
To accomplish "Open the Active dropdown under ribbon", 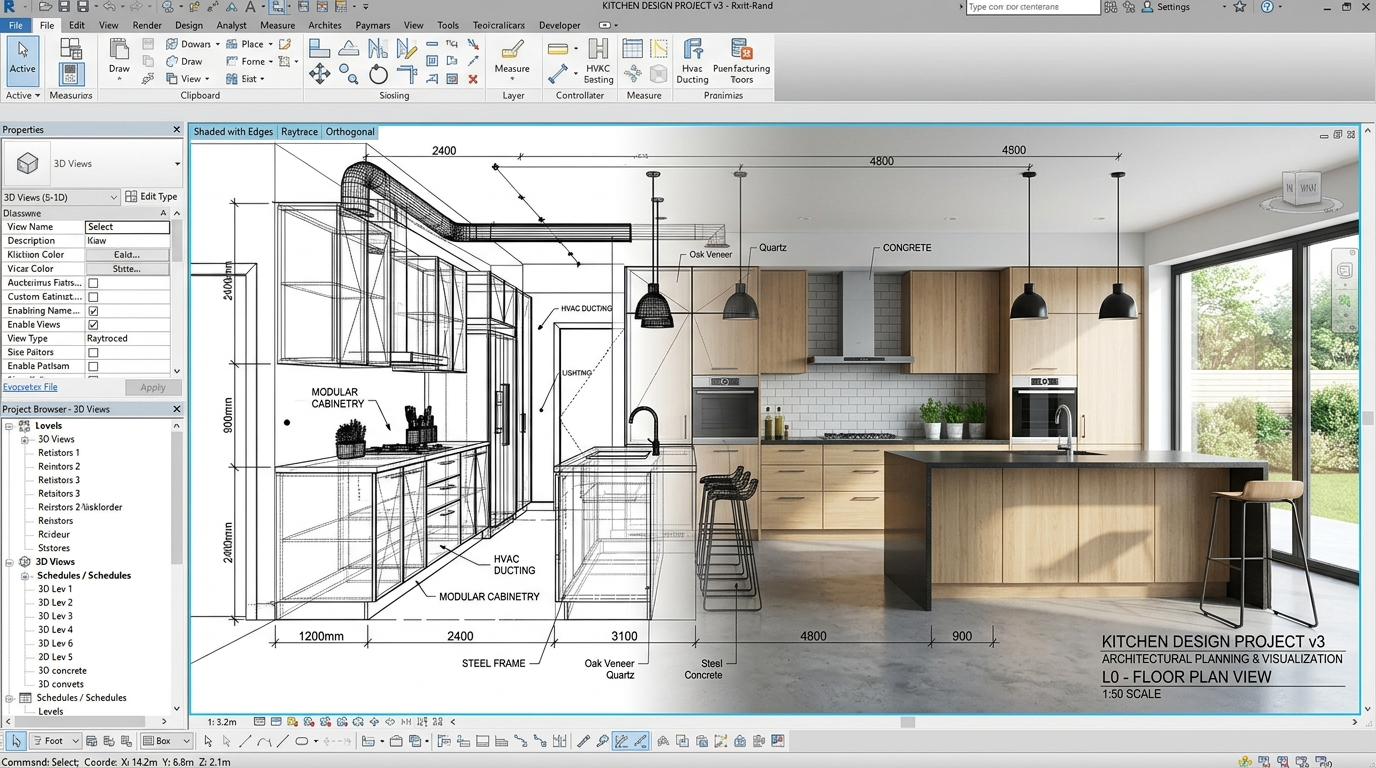I will [22, 96].
